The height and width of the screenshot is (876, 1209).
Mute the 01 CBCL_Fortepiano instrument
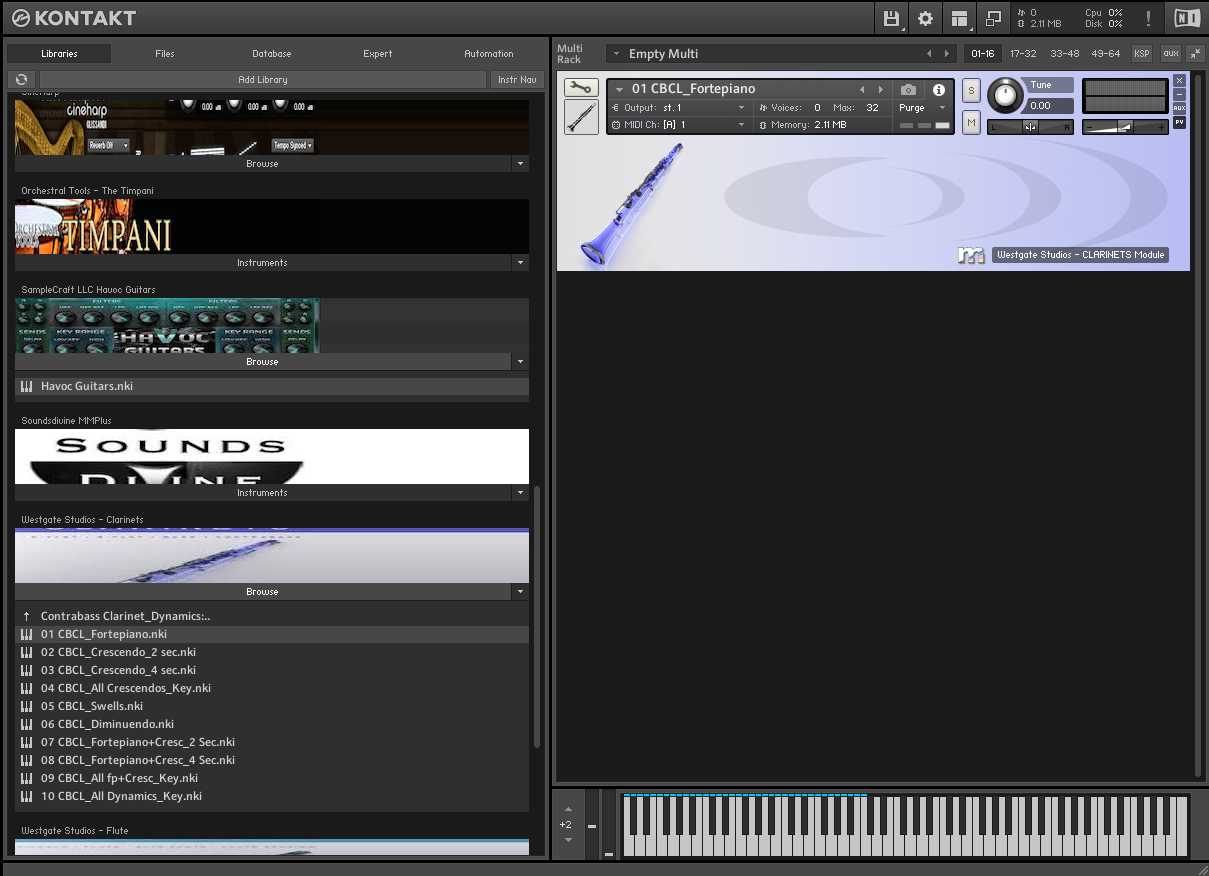pos(971,122)
